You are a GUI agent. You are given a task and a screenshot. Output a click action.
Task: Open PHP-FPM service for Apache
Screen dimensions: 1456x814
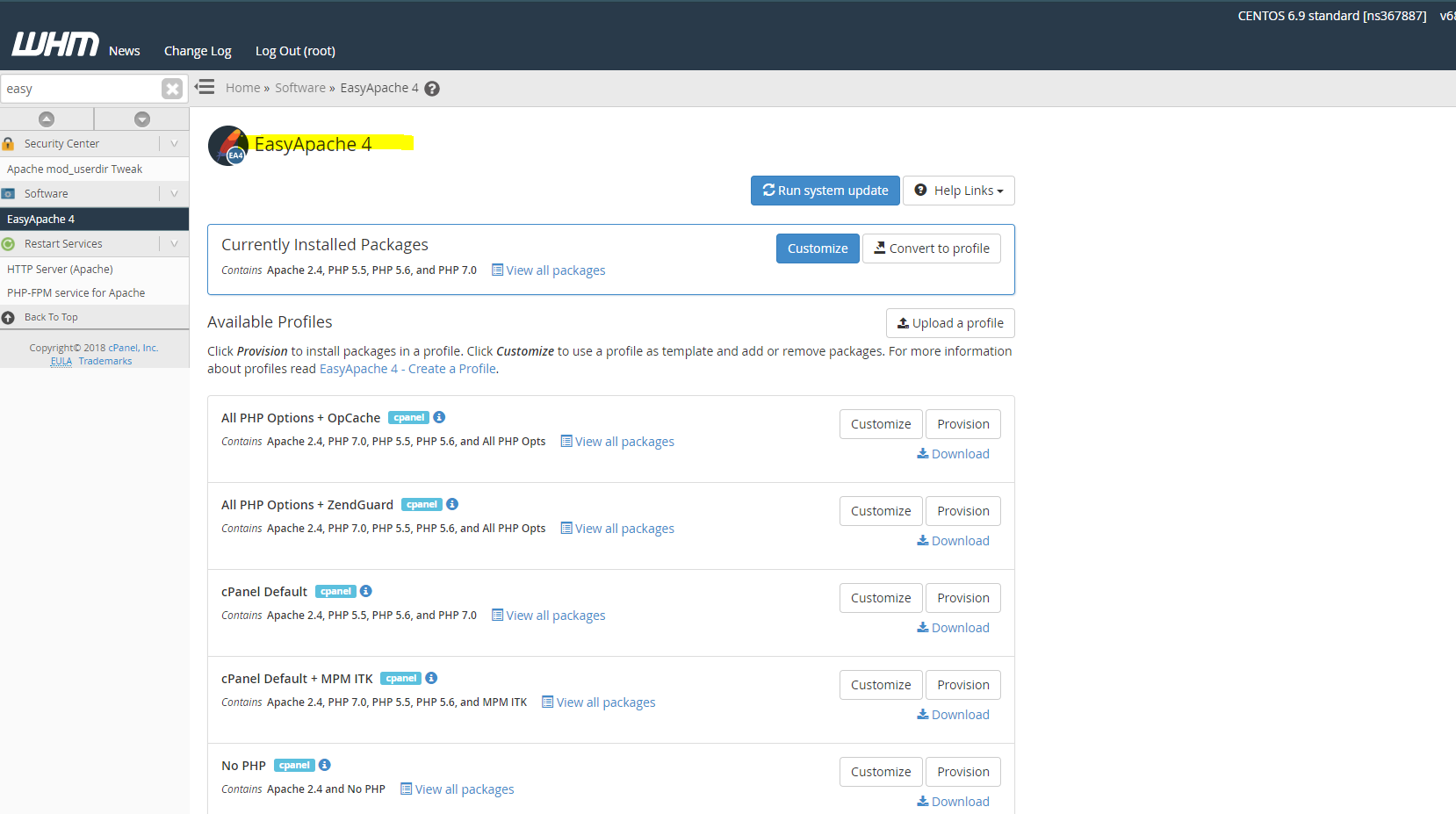pyautogui.click(x=94, y=293)
